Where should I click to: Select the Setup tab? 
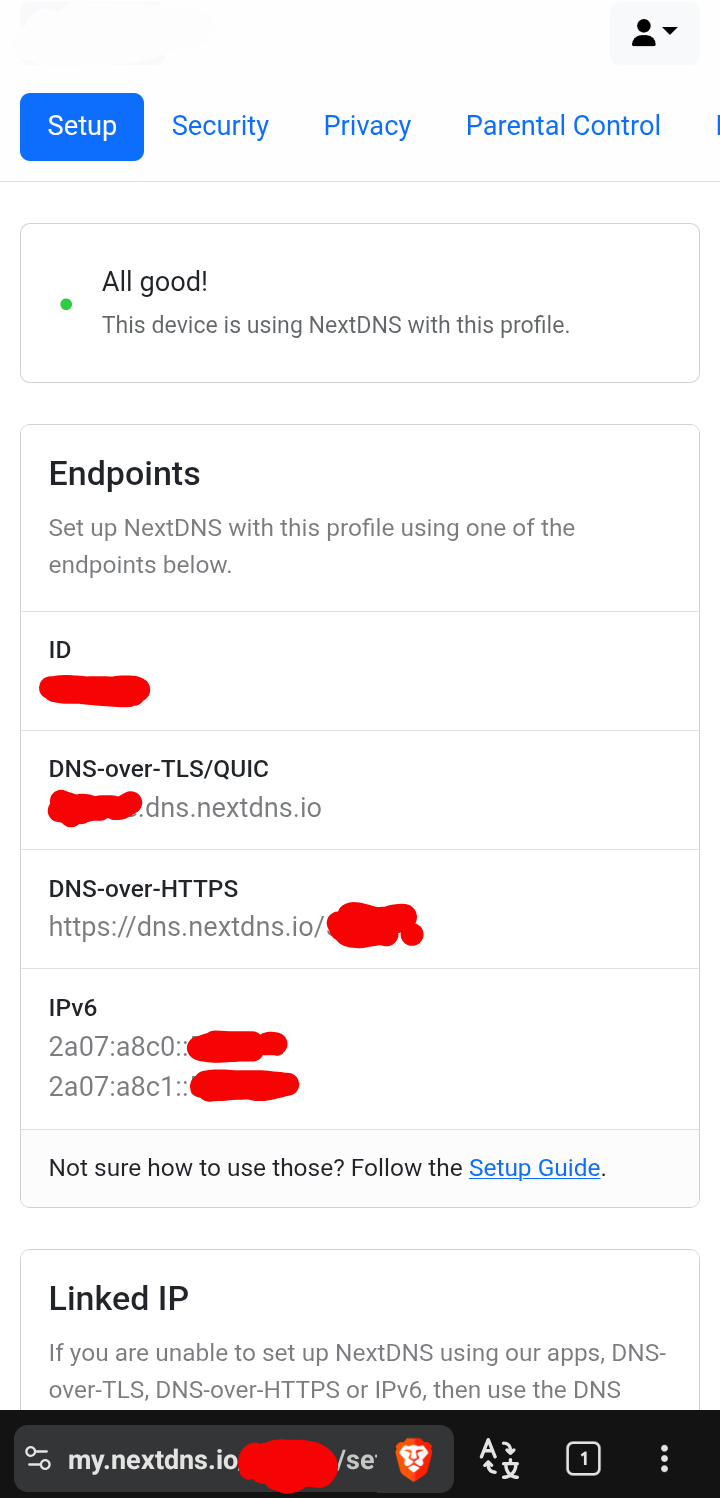(82, 126)
